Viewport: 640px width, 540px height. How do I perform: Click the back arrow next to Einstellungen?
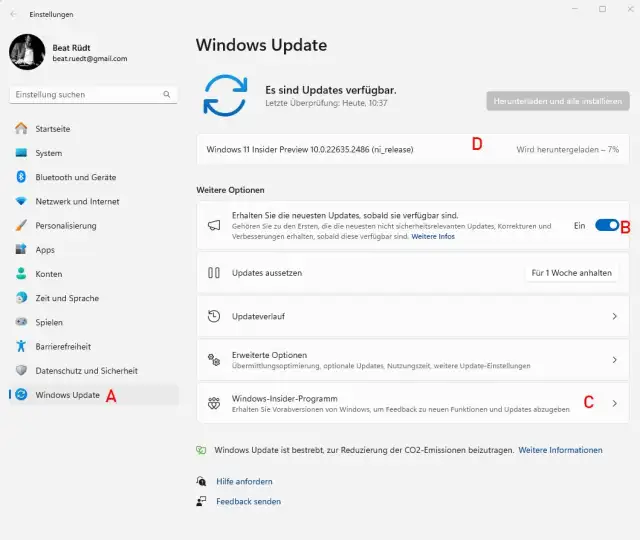[13, 14]
